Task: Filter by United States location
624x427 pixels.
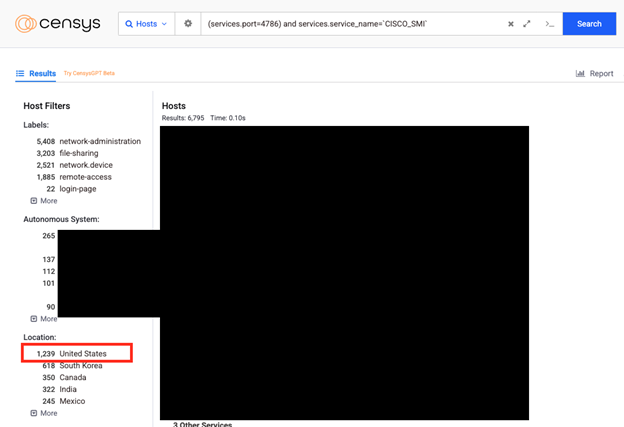Action: coord(82,354)
